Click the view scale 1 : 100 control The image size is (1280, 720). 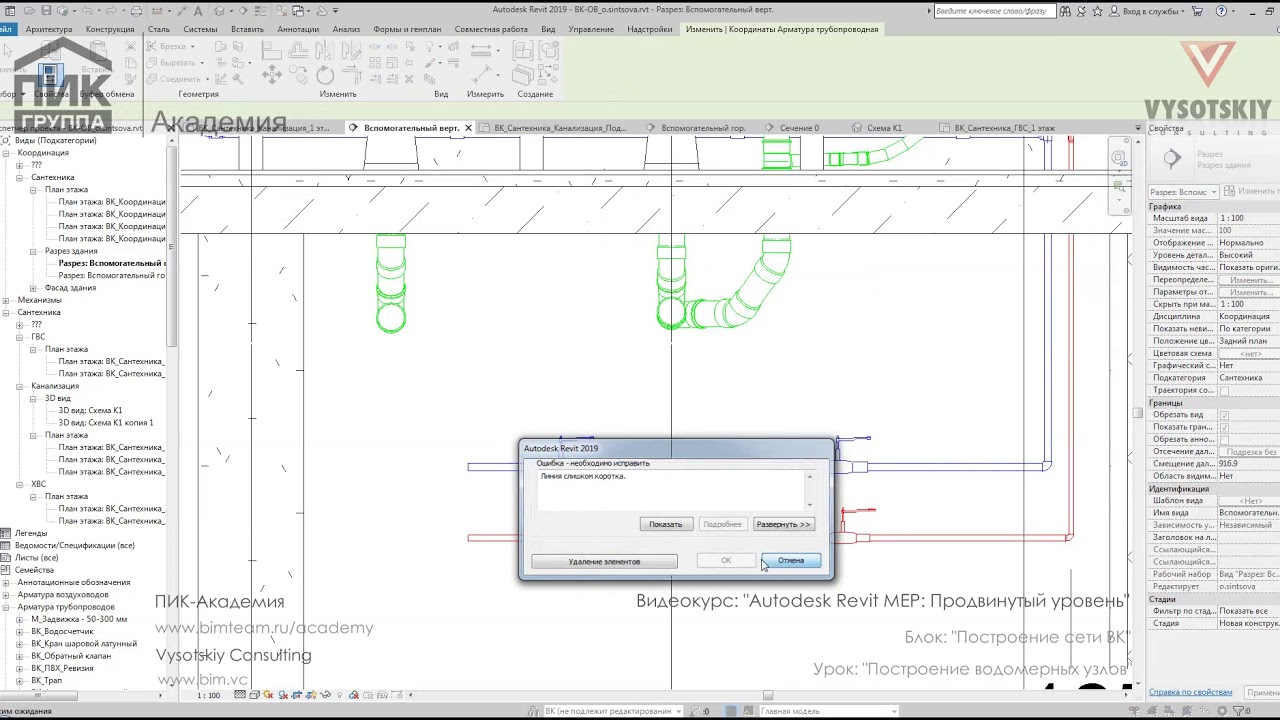point(209,695)
